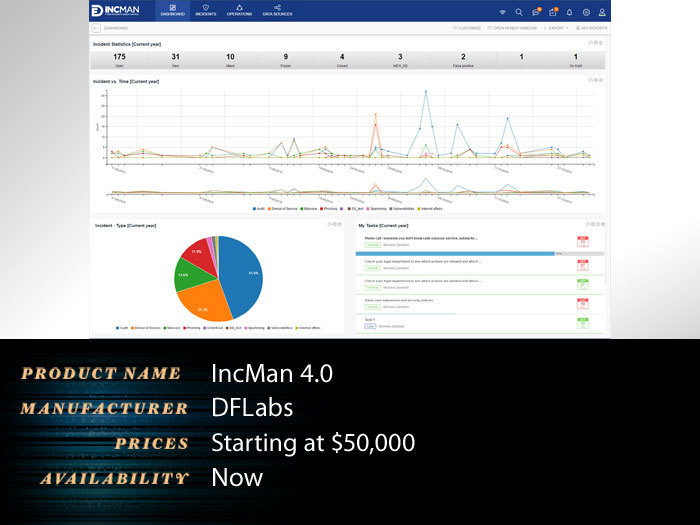700x525 pixels.
Task: Click the 1 On Hold statistic
Action: coord(575,60)
